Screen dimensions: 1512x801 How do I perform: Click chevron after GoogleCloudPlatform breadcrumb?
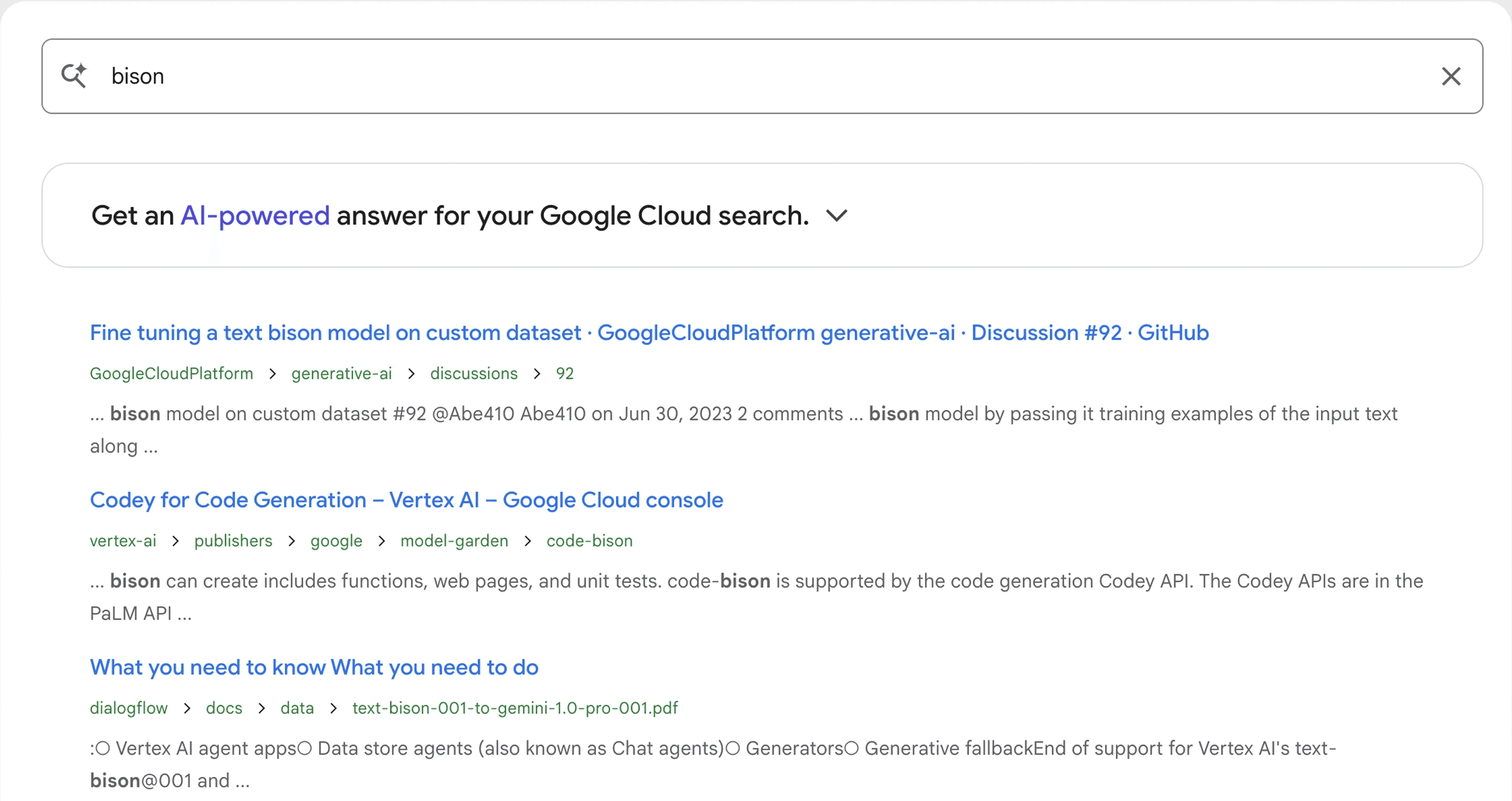point(272,374)
